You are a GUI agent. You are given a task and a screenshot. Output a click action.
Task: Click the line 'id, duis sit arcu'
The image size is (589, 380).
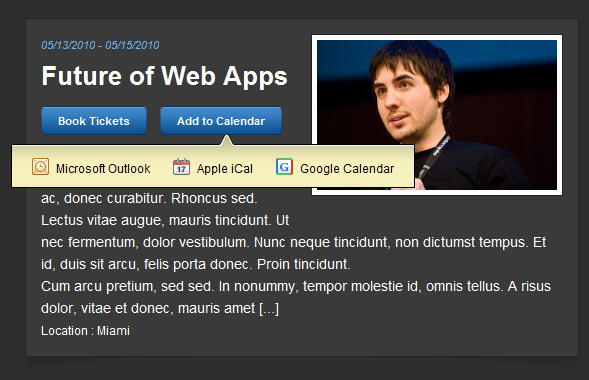coord(195,264)
